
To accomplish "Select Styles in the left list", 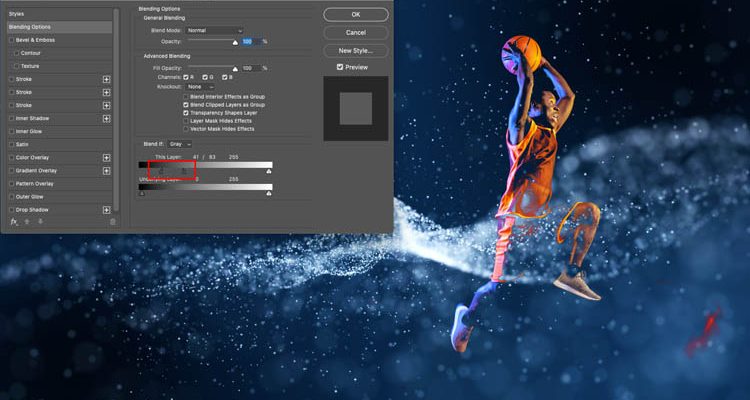I will (60, 14).
